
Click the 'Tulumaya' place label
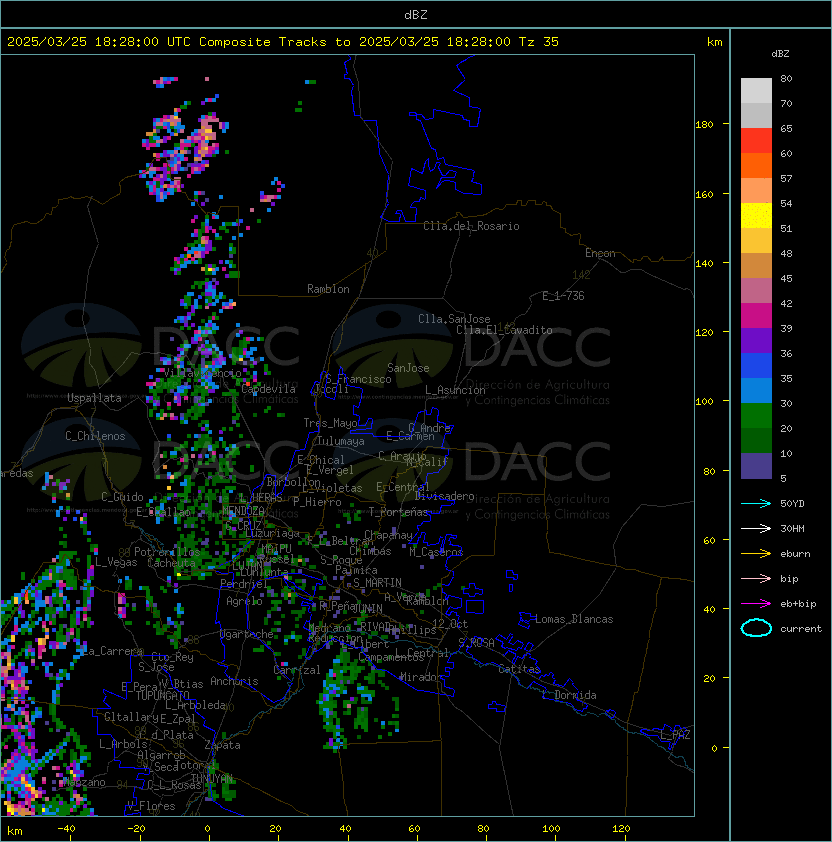[x=341, y=441]
